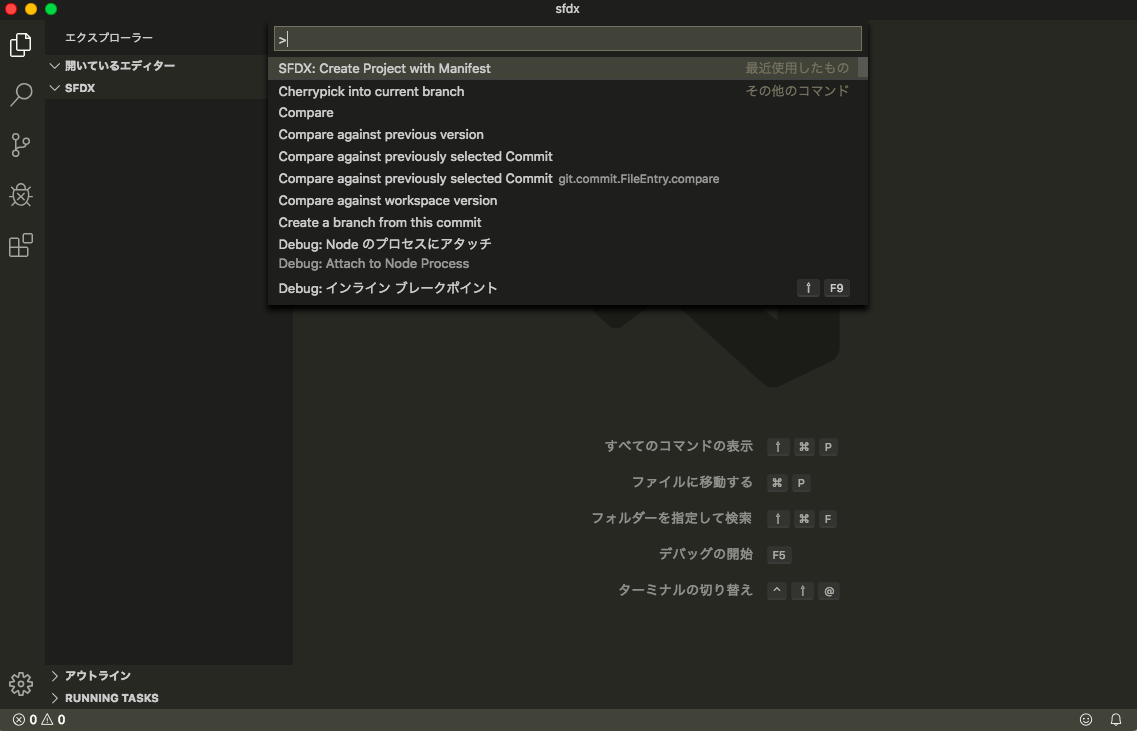
Task: Click the @ key badge
Action: pos(829,591)
